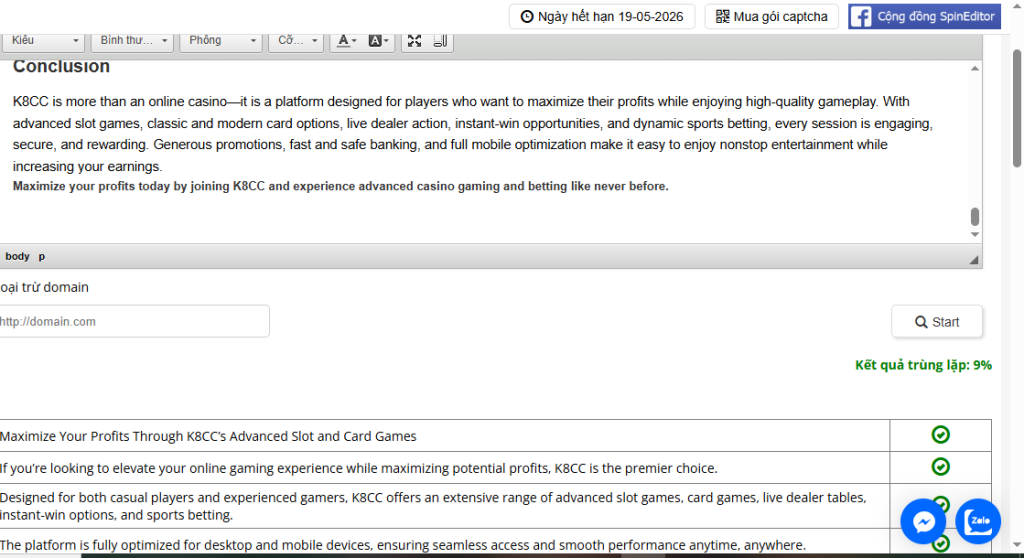Click the editor scrollbar down arrow

click(x=975, y=235)
